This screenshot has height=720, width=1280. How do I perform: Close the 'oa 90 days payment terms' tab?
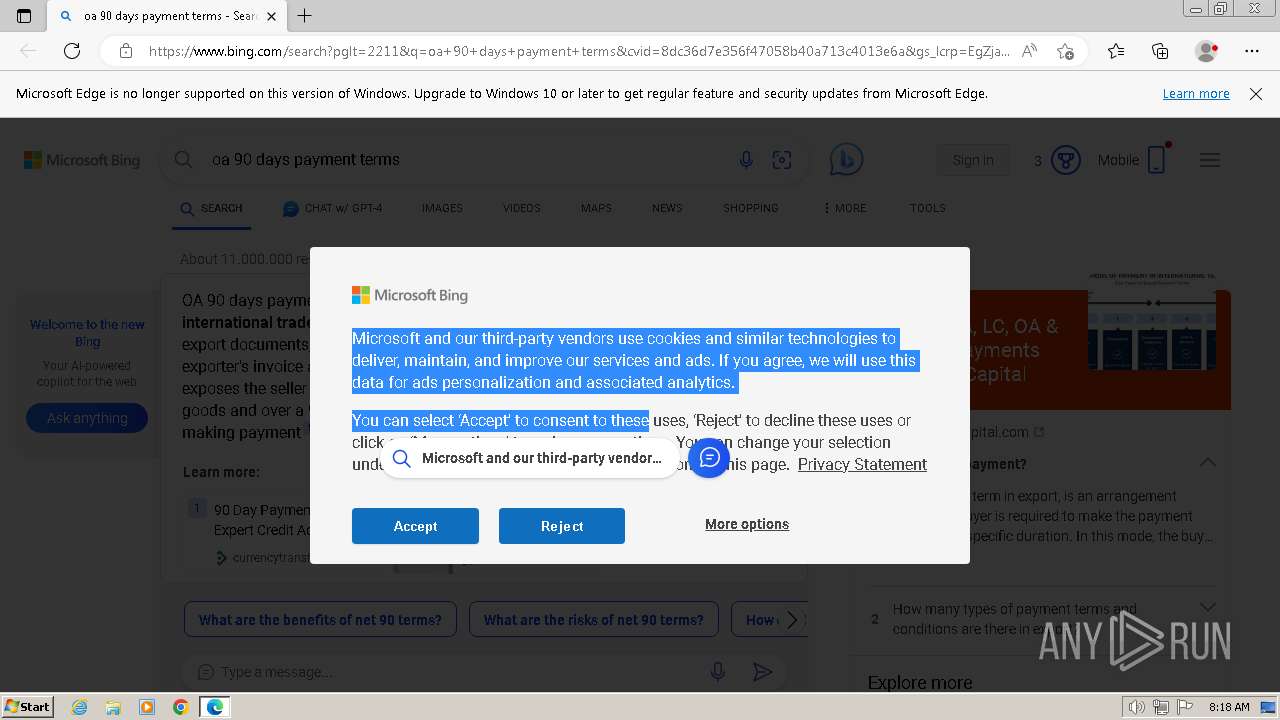271,16
